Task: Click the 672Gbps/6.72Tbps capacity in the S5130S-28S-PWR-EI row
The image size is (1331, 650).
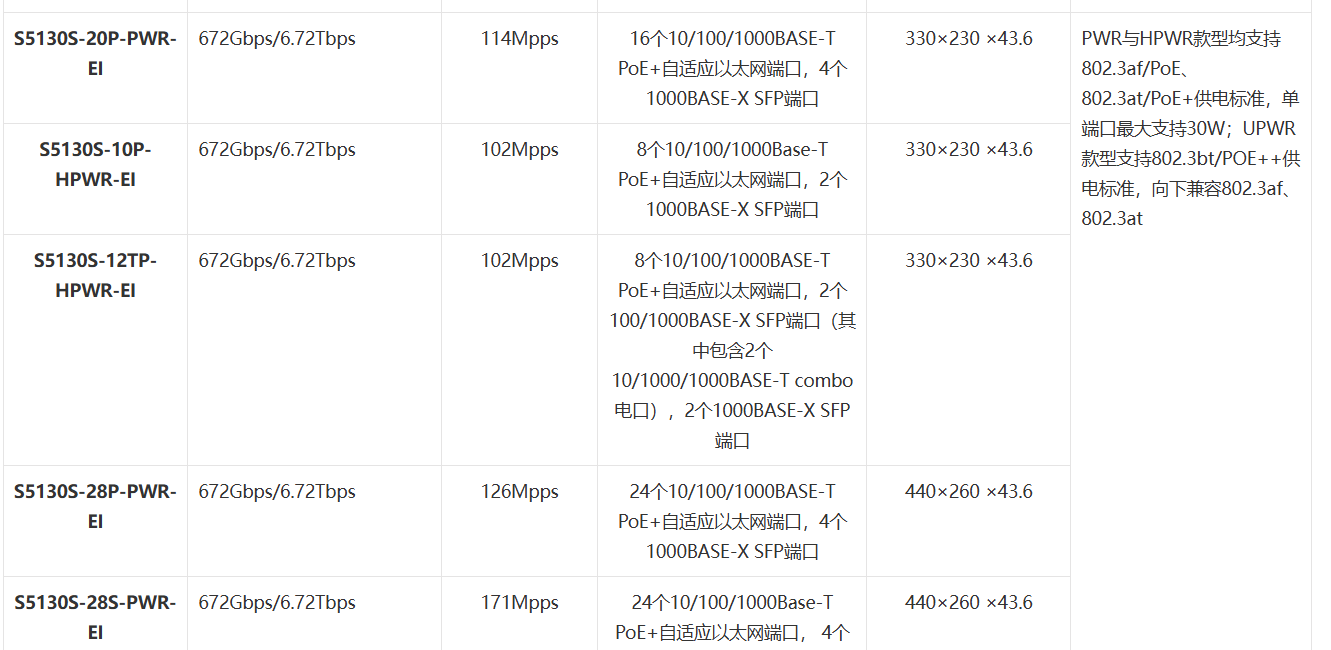Action: pos(277,603)
